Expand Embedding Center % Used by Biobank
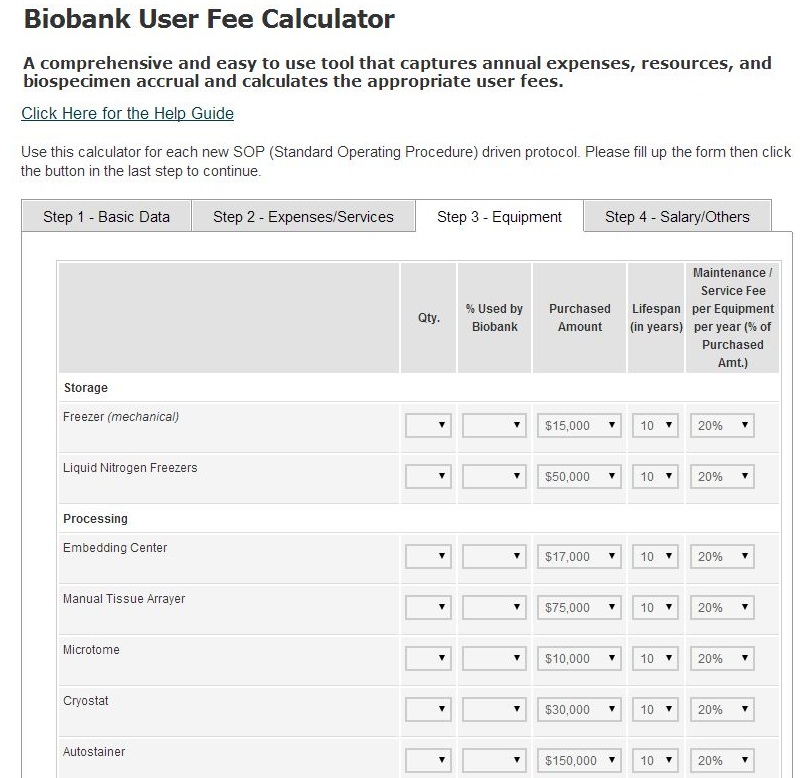The image size is (812, 778). 494,557
